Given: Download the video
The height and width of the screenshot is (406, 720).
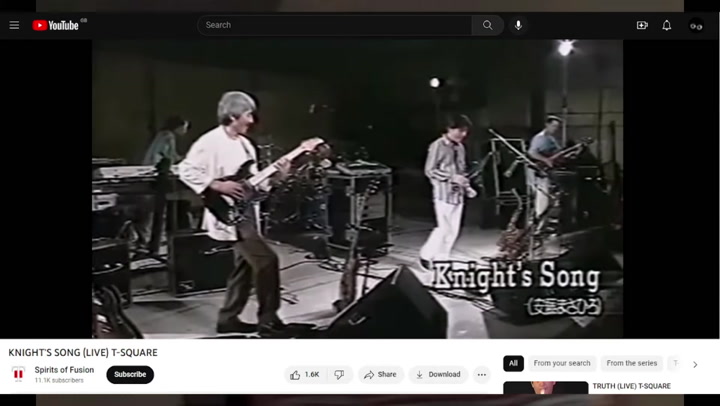Looking at the screenshot, I should pyautogui.click(x=438, y=375).
